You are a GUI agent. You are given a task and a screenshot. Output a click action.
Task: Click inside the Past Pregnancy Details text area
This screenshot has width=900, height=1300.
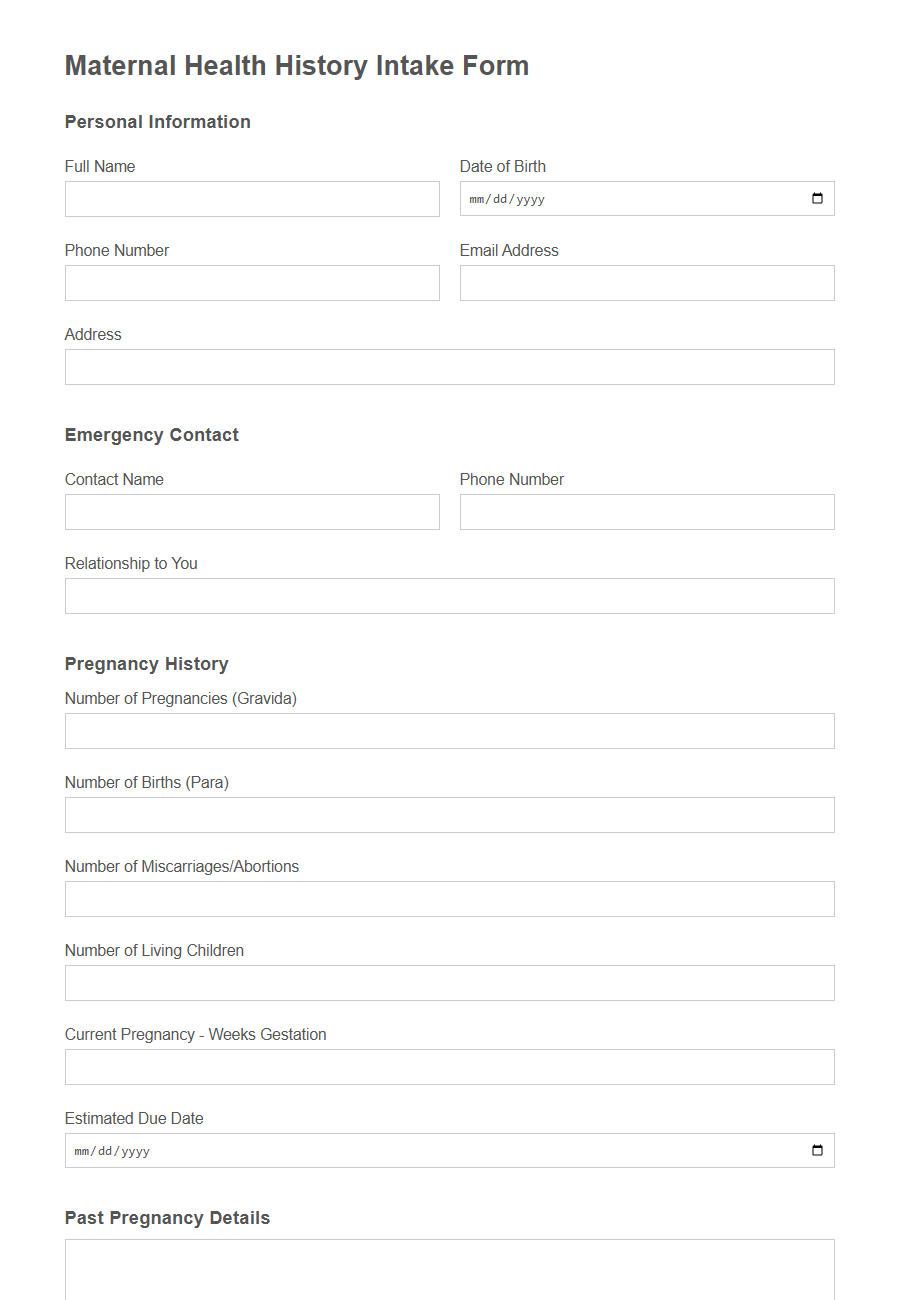449,1270
